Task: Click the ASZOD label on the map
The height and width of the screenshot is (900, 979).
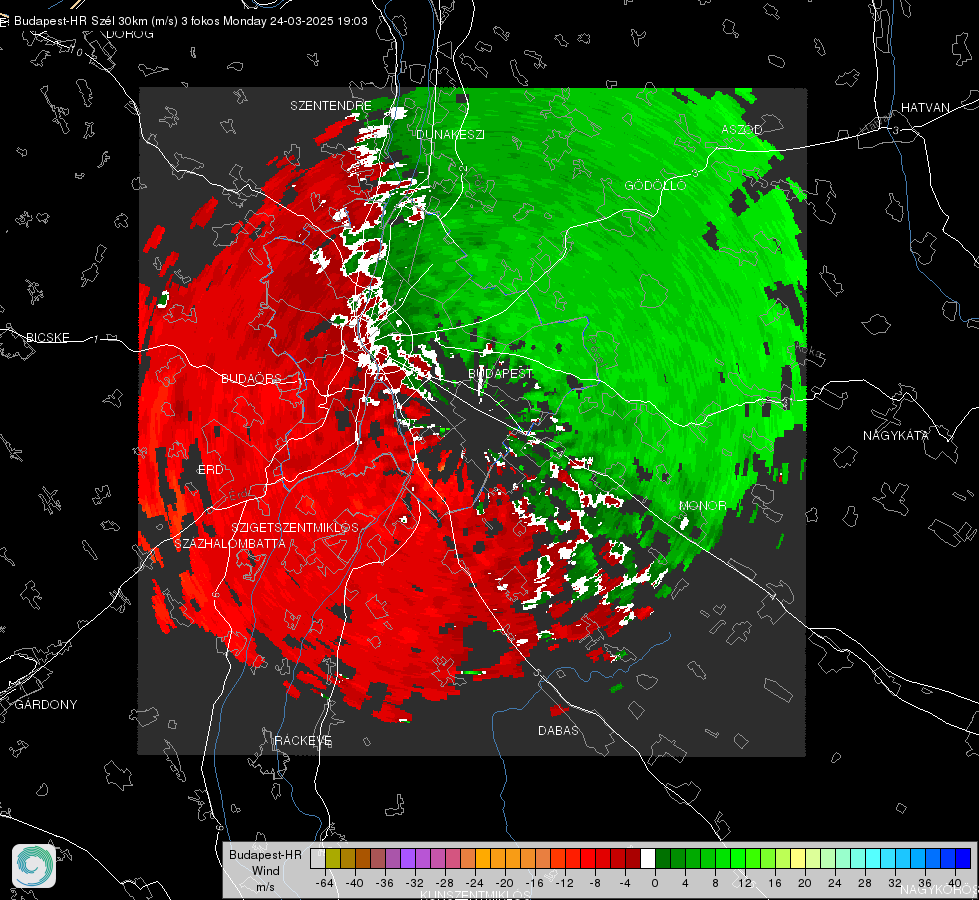Action: pos(742,129)
